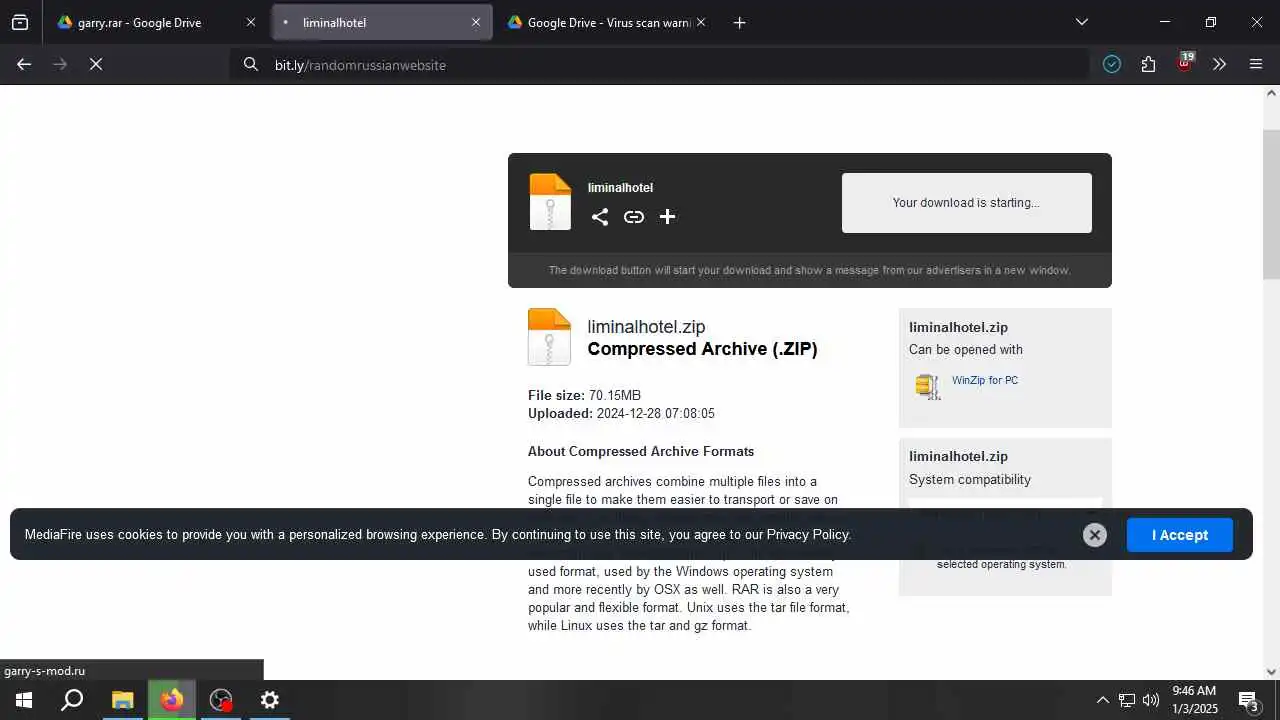The image size is (1280, 720).
Task: Click the scrollbar up arrow
Action: (x=1271, y=93)
